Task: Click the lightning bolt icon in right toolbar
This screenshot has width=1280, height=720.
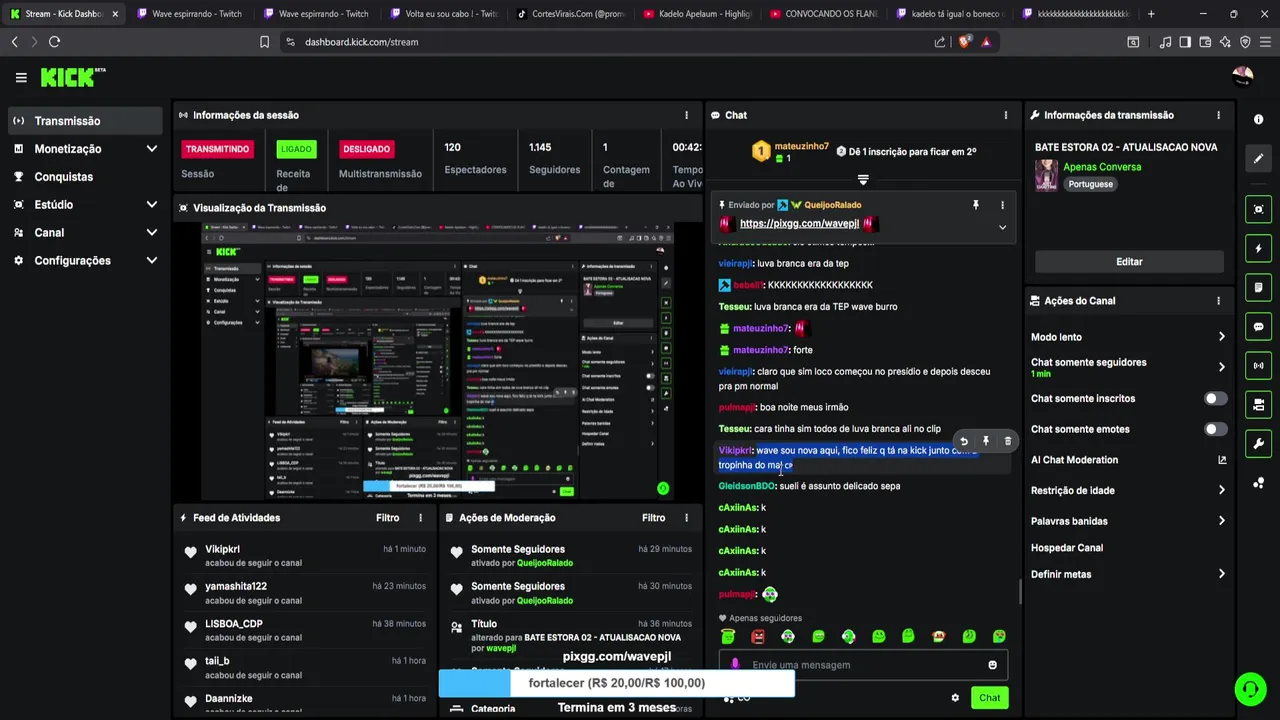Action: 1258,248
